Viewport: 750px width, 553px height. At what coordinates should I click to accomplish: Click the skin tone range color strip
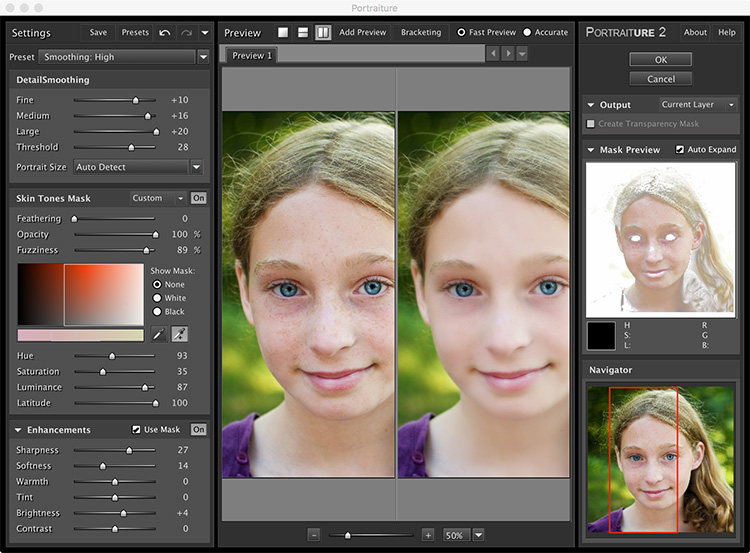coord(80,335)
